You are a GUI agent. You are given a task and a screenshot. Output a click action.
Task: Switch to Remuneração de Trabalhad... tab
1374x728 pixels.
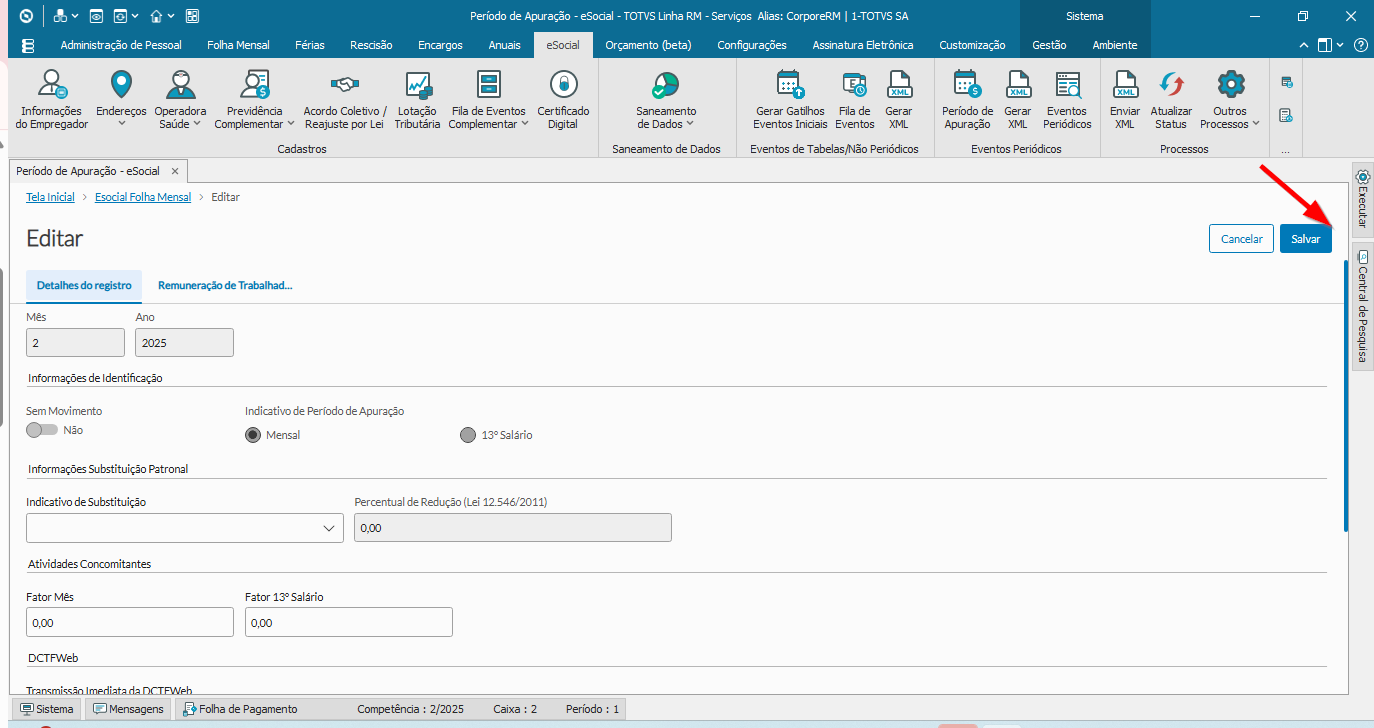(225, 285)
